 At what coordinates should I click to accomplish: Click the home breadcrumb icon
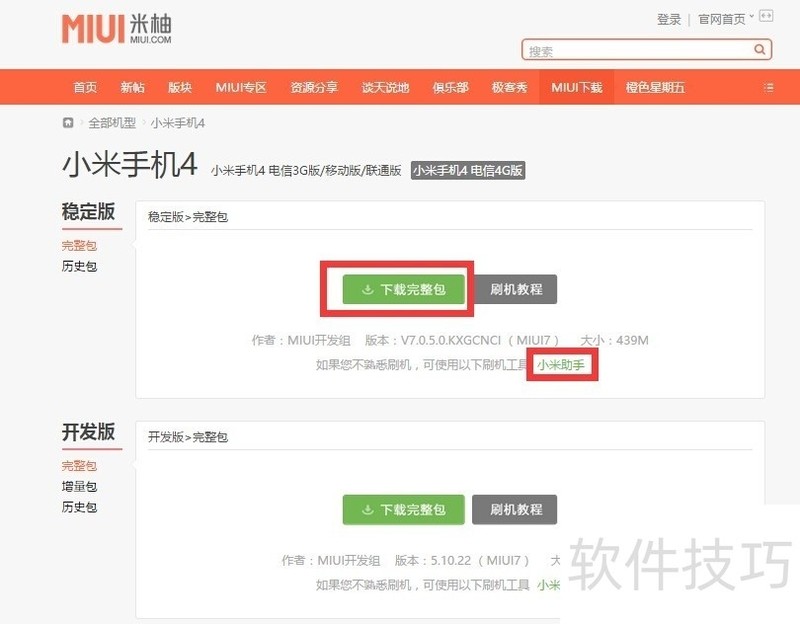[68, 122]
